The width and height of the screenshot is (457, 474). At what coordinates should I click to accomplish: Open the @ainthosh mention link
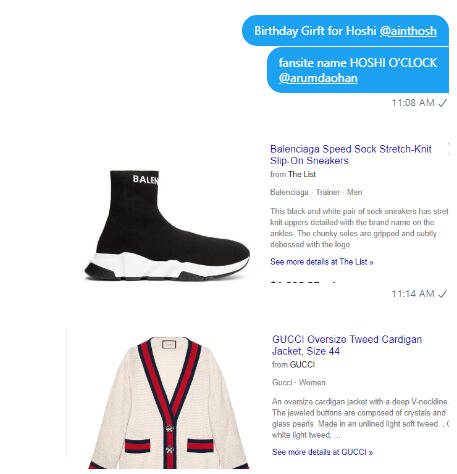tap(408, 31)
